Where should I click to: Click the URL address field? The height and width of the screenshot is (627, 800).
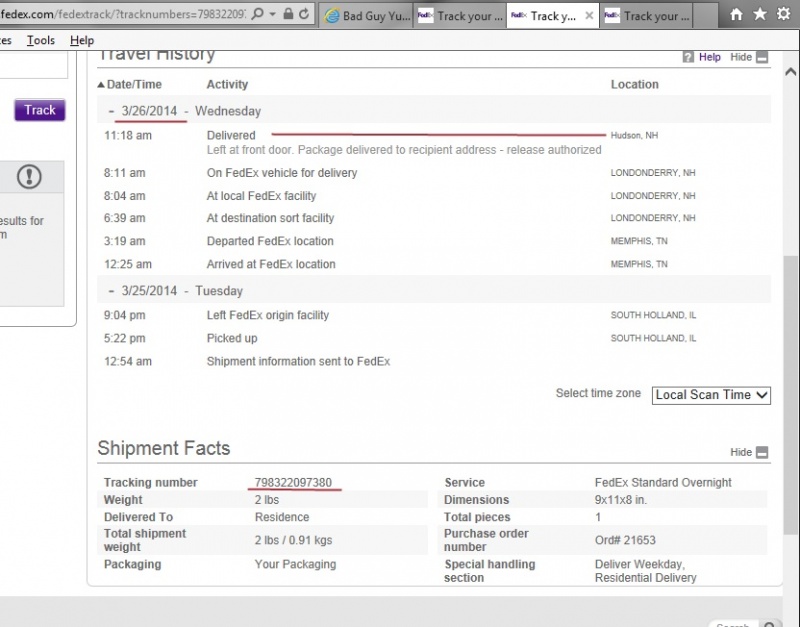point(122,14)
